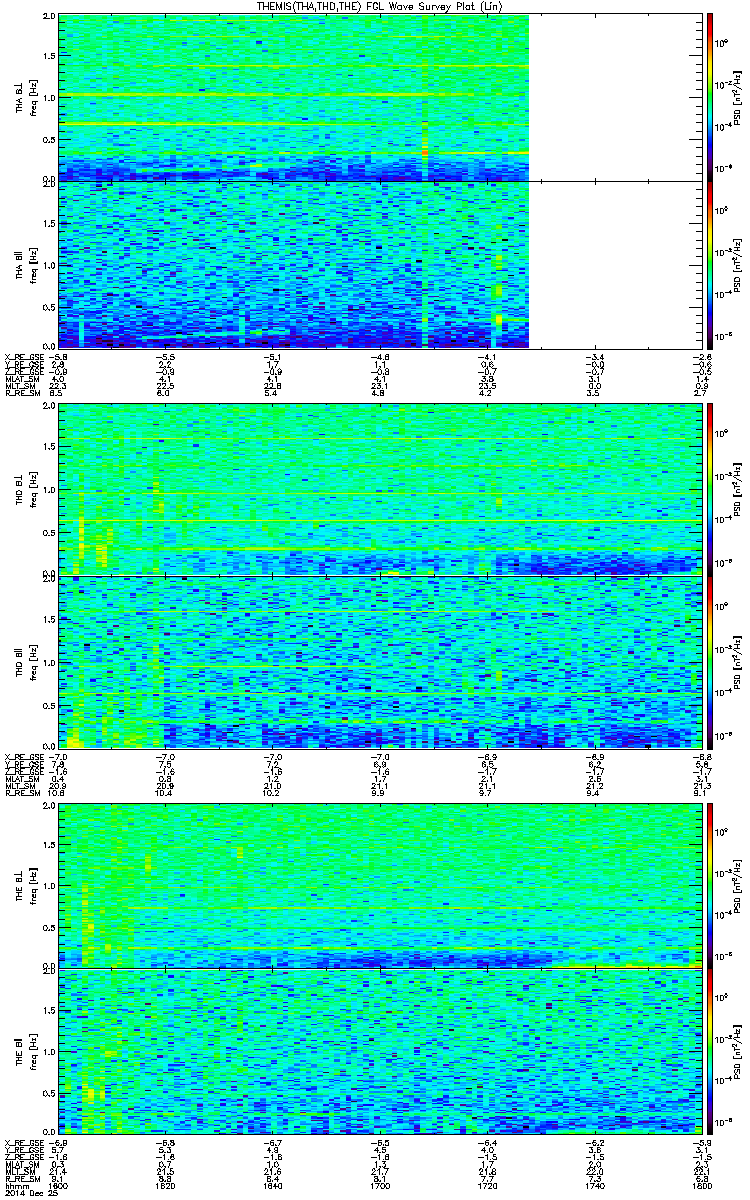Click the PSD [nT²/Hz] label of THE Bll
Viewport: 750px width, 1200px height.
(x=737, y=1053)
